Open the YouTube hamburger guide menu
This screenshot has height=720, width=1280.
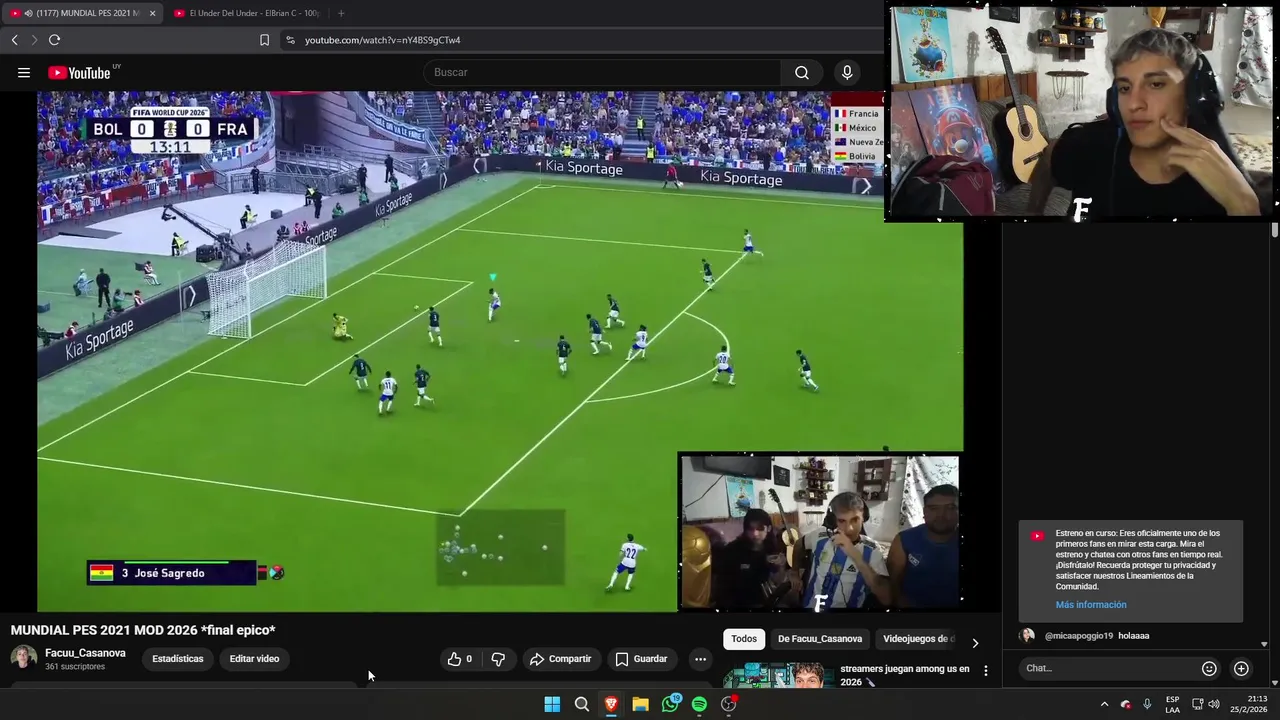tap(24, 72)
